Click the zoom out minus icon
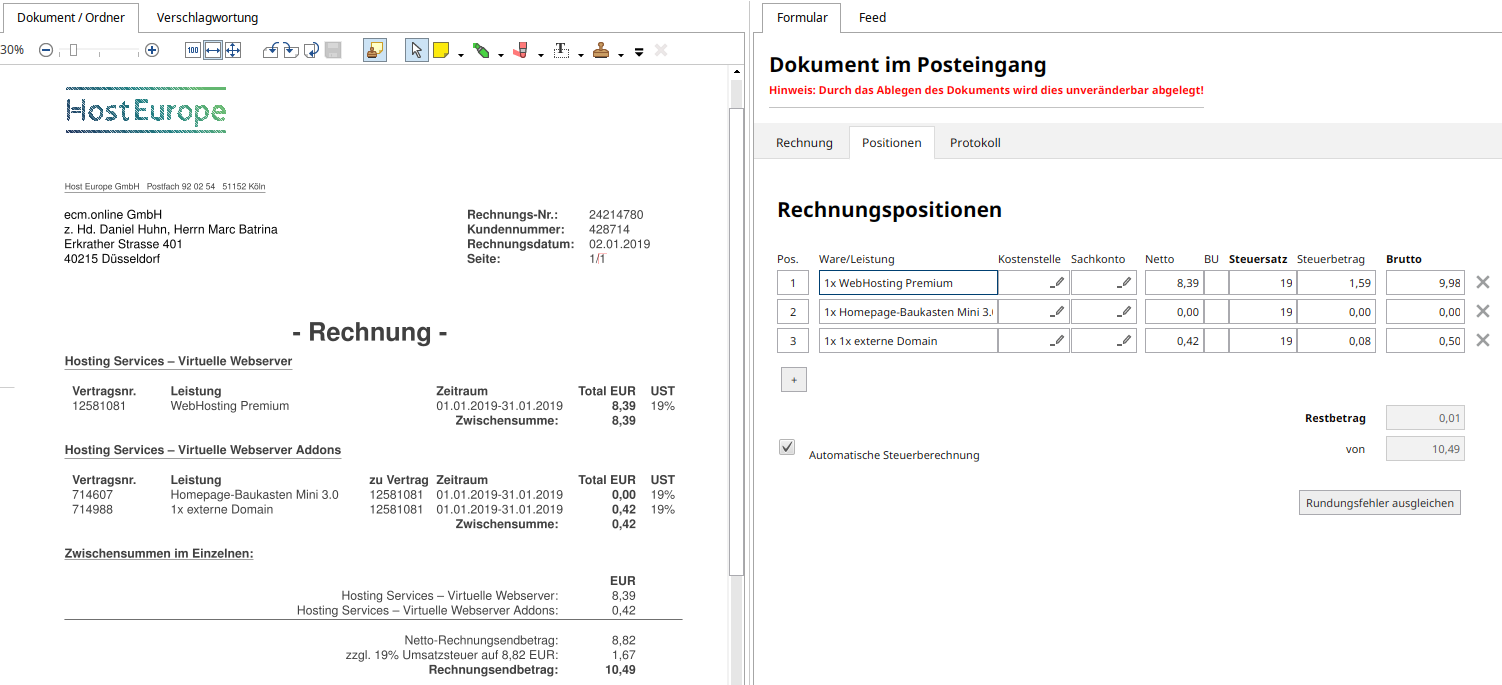The width and height of the screenshot is (1502, 685). tap(46, 50)
